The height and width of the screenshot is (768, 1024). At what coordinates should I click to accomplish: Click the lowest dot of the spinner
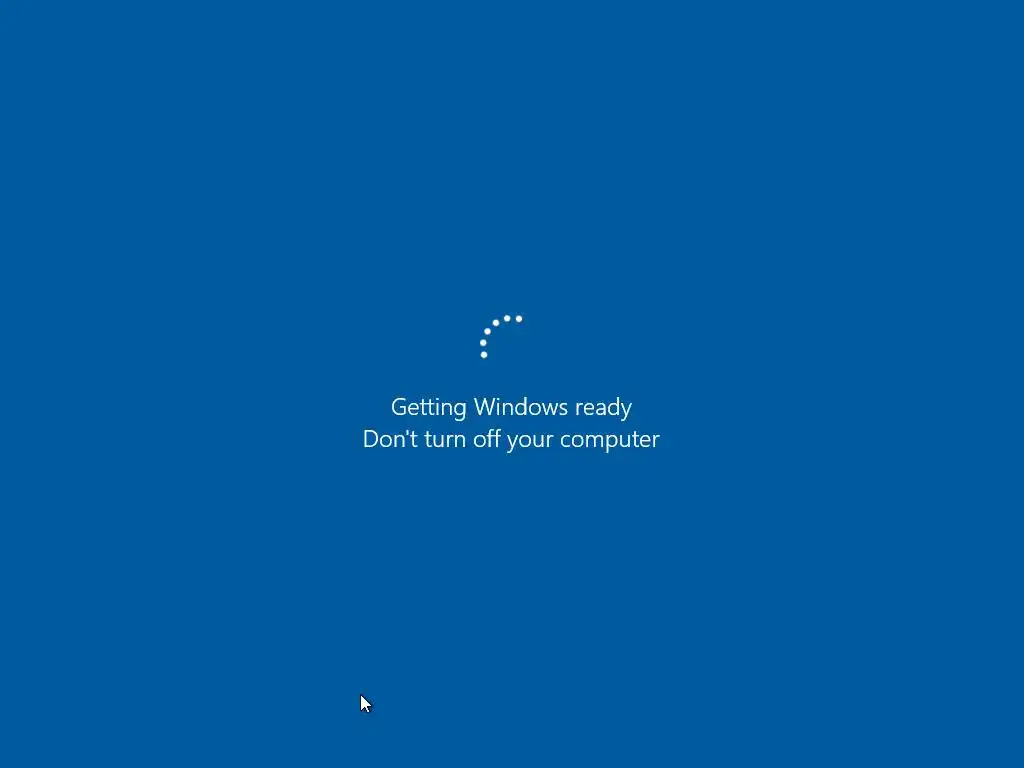coord(484,355)
